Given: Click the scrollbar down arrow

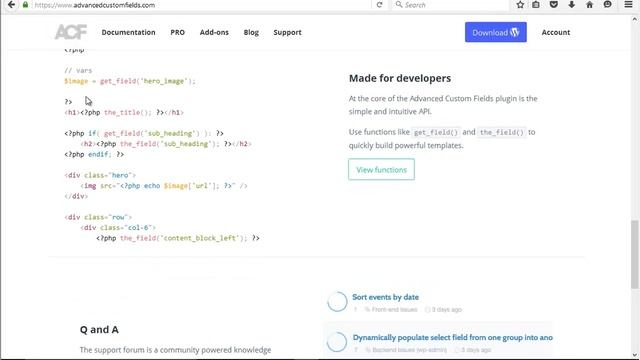Looking at the screenshot, I should click(634, 355).
